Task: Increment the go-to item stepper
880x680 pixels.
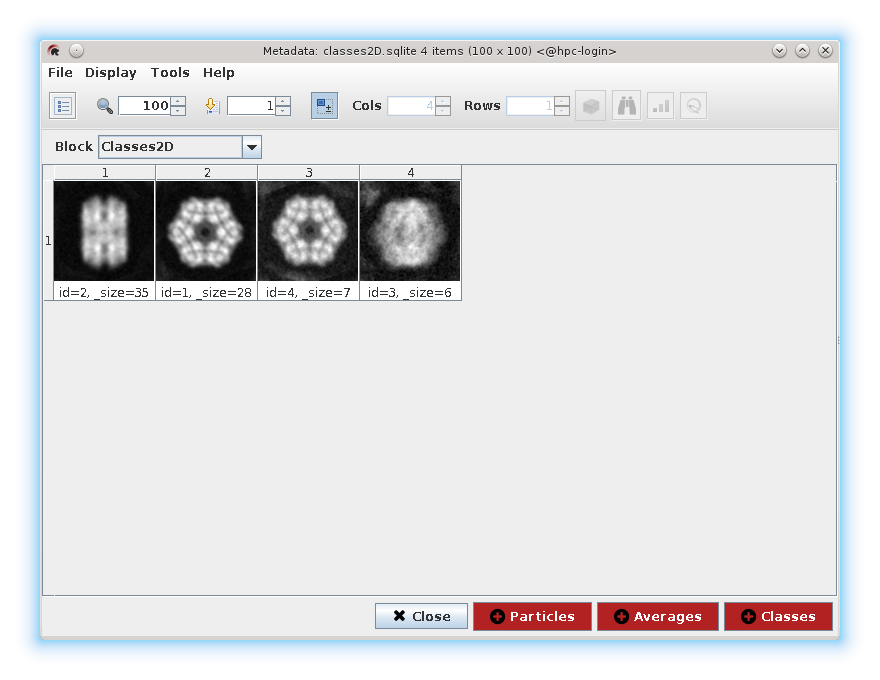Action: [x=283, y=101]
